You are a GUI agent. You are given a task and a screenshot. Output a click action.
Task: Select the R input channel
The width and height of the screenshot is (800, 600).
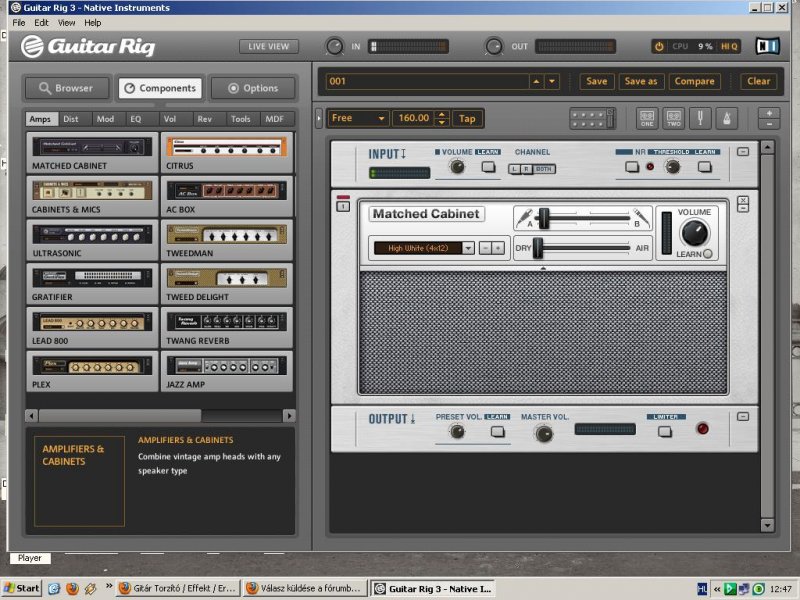coord(526,169)
